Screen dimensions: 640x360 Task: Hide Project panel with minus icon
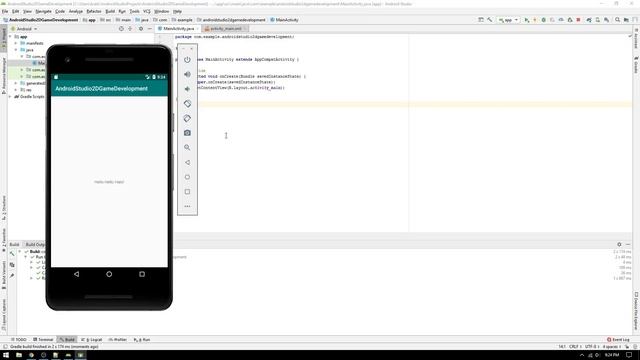[x=150, y=29]
